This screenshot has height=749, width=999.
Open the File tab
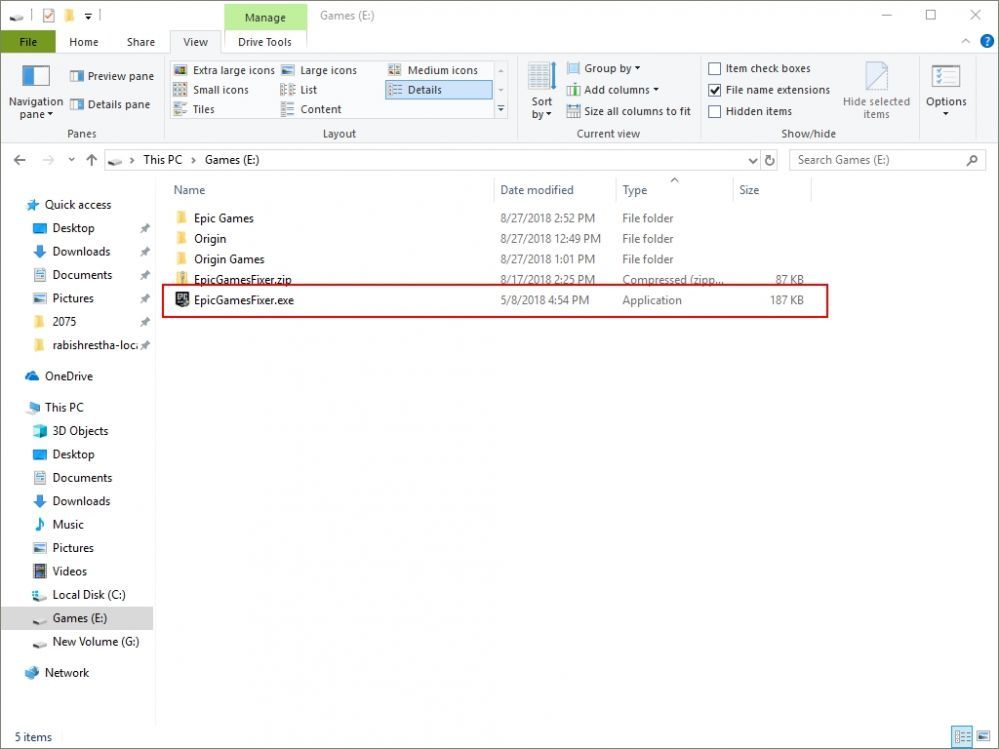[x=28, y=42]
